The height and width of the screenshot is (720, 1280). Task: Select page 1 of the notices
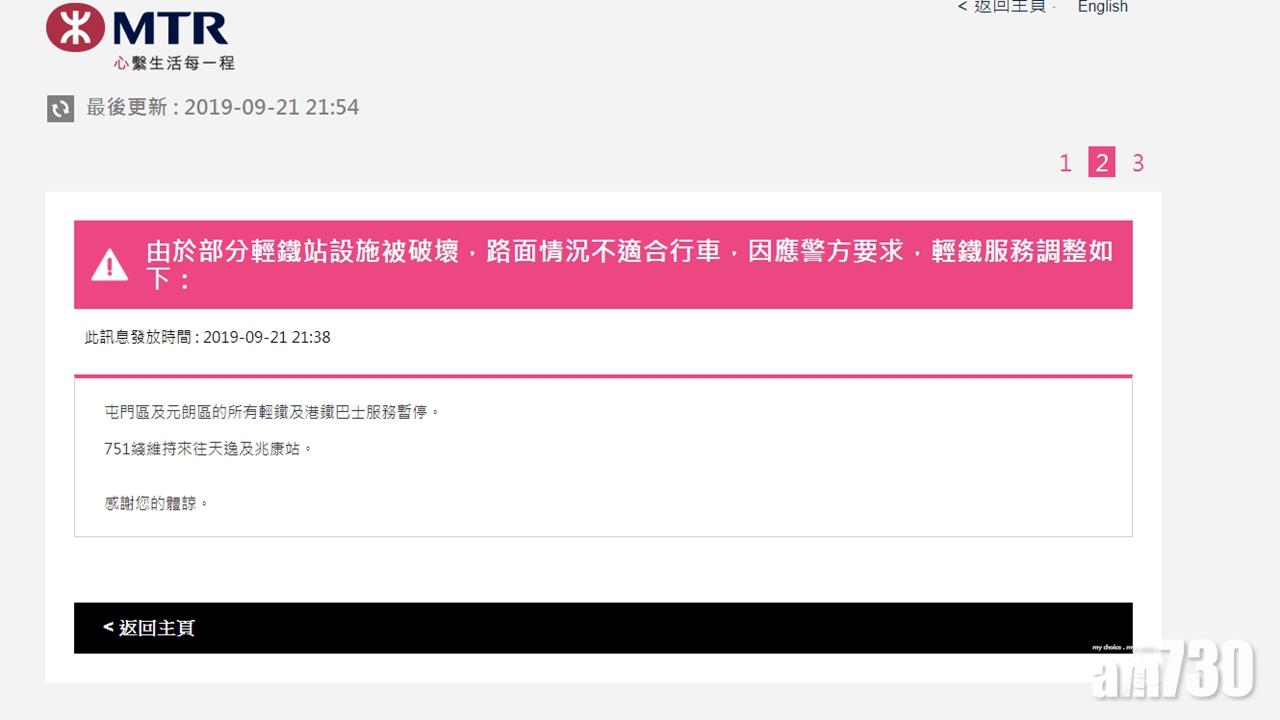[1065, 163]
